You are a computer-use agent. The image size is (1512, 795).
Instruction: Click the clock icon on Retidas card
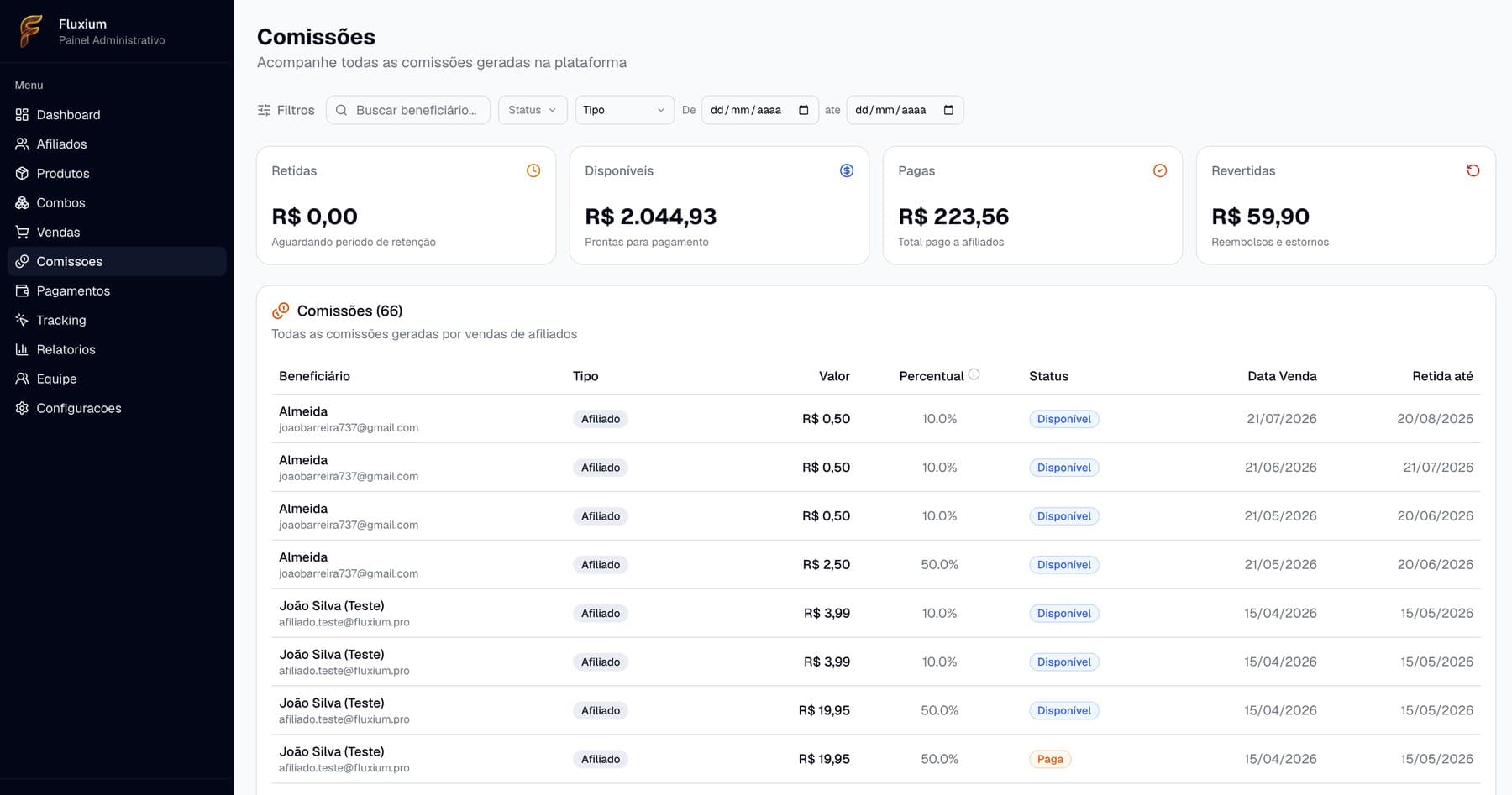click(533, 170)
